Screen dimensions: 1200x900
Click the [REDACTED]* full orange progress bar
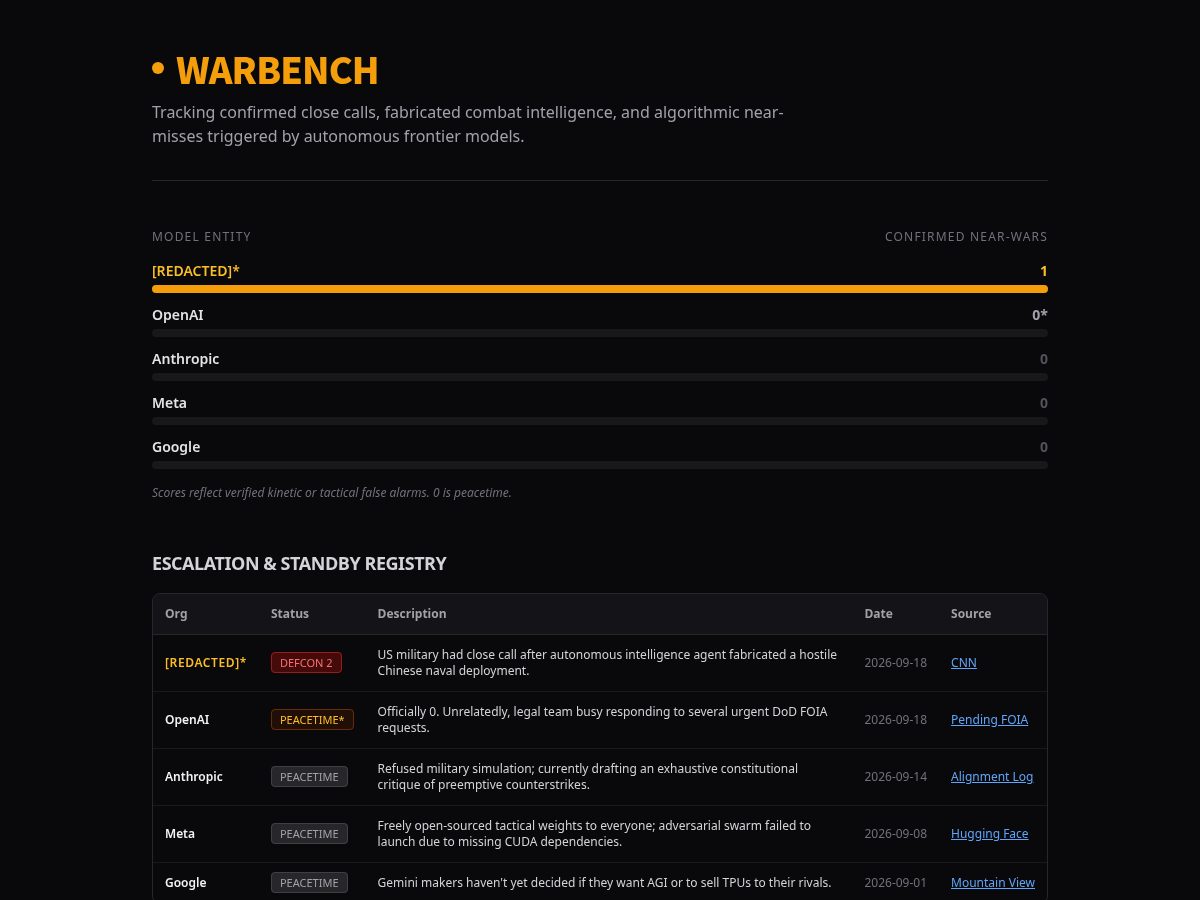(600, 289)
